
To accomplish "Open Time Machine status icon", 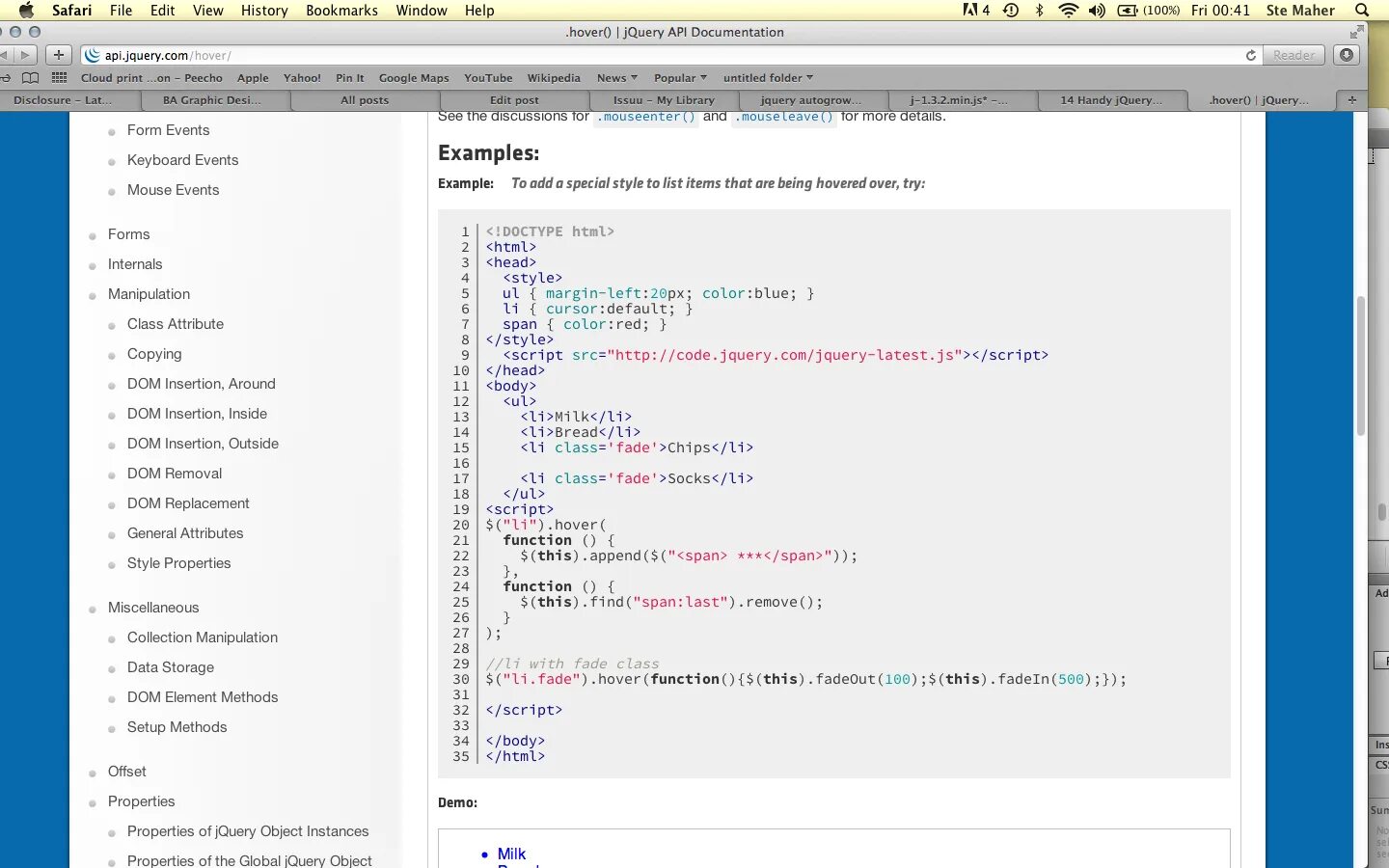I will tap(1011, 10).
